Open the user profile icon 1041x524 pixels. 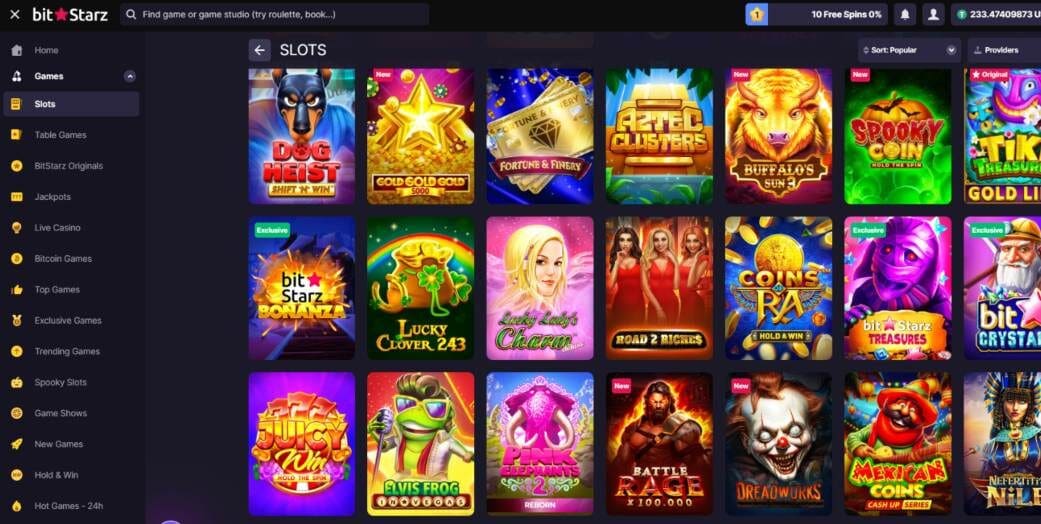(x=933, y=14)
